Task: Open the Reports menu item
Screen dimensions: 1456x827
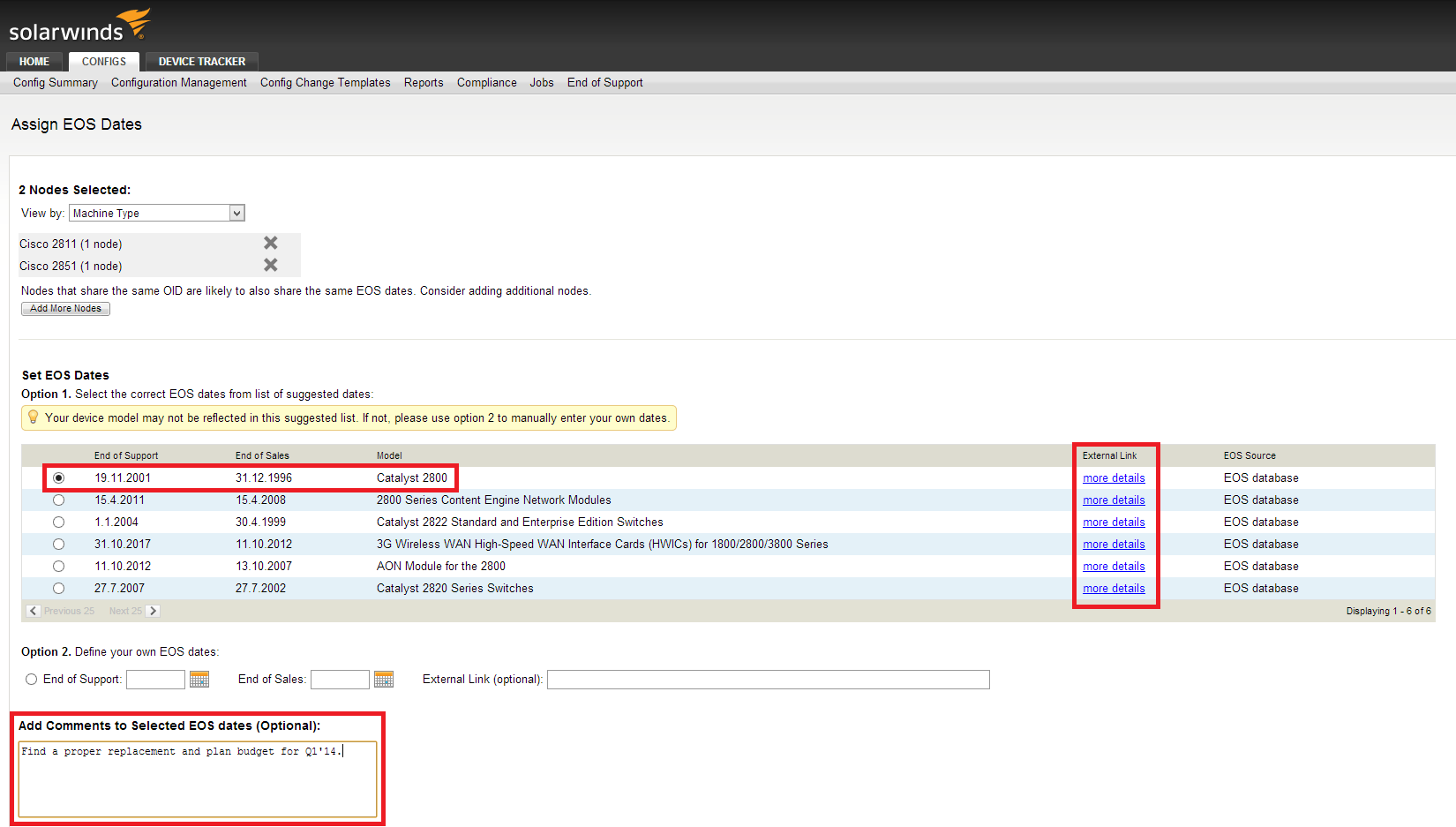Action: tap(424, 82)
